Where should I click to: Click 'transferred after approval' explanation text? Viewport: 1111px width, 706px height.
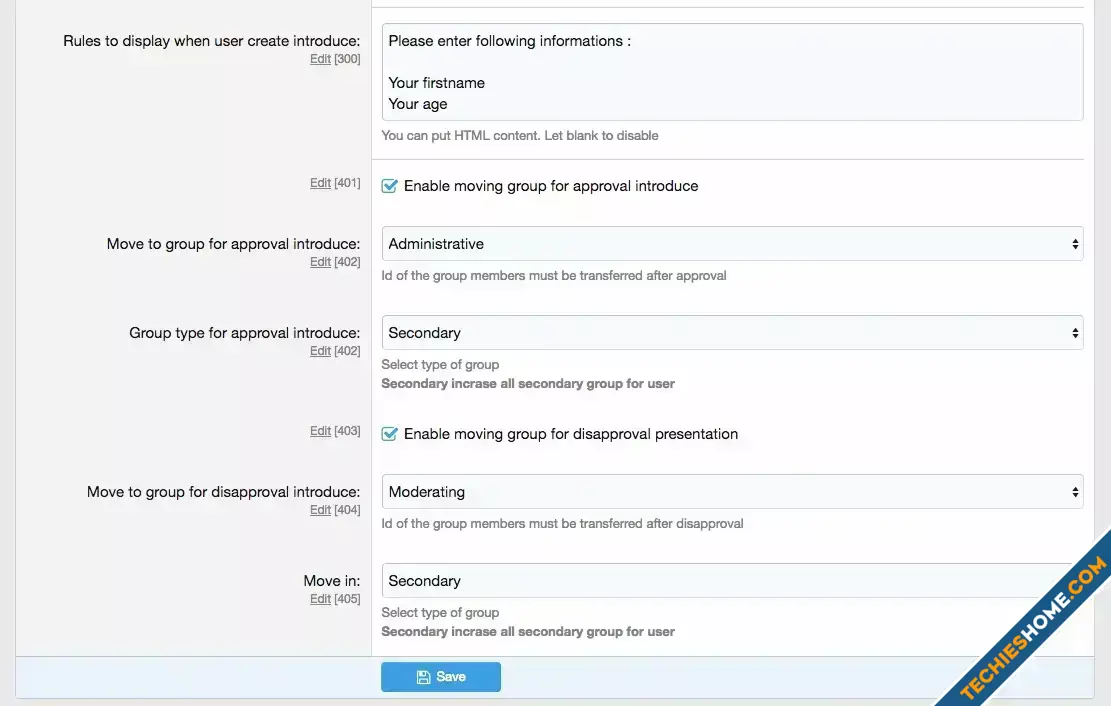click(x=553, y=276)
